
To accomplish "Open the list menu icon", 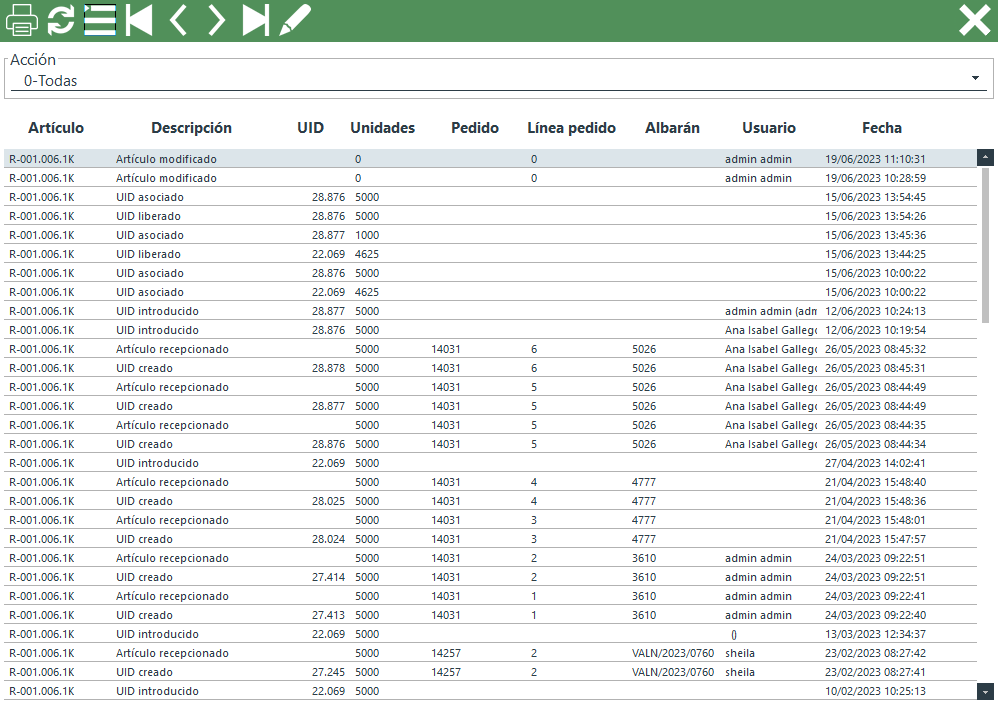I will (100, 20).
